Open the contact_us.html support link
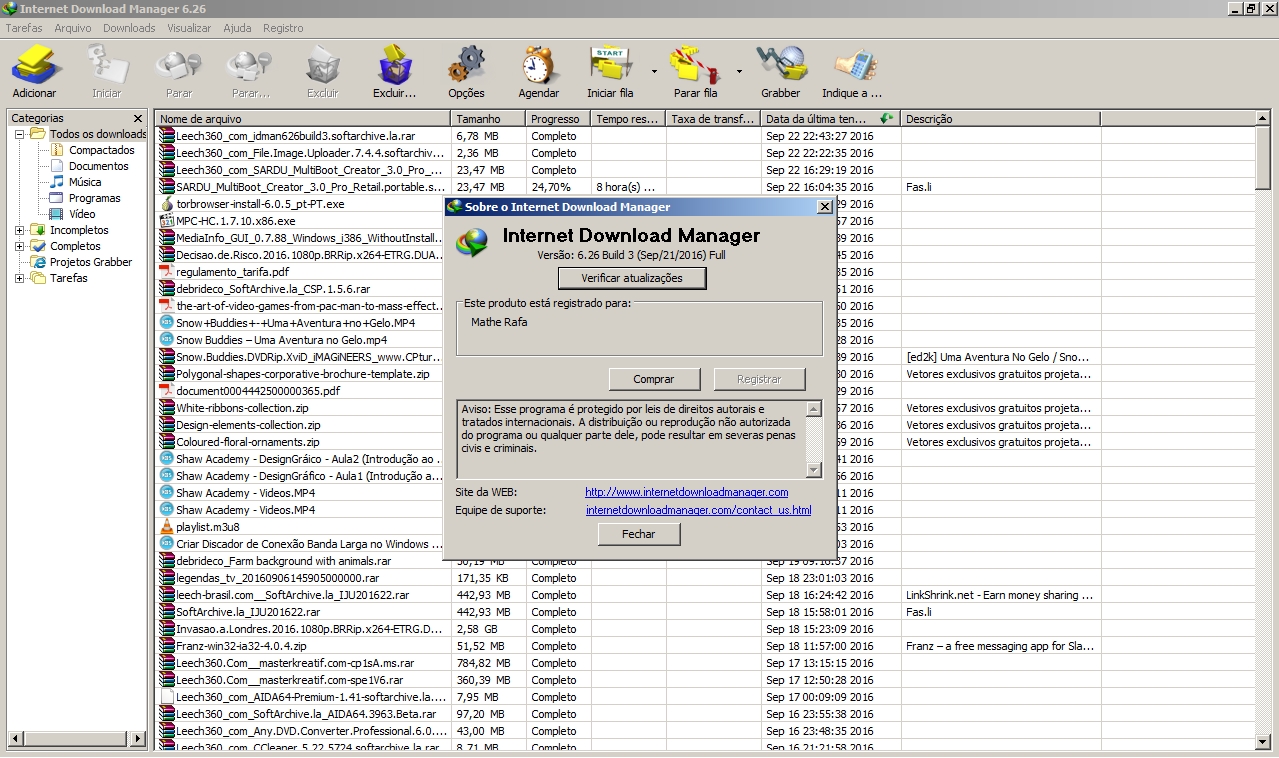The height and width of the screenshot is (758, 1279). point(698,510)
